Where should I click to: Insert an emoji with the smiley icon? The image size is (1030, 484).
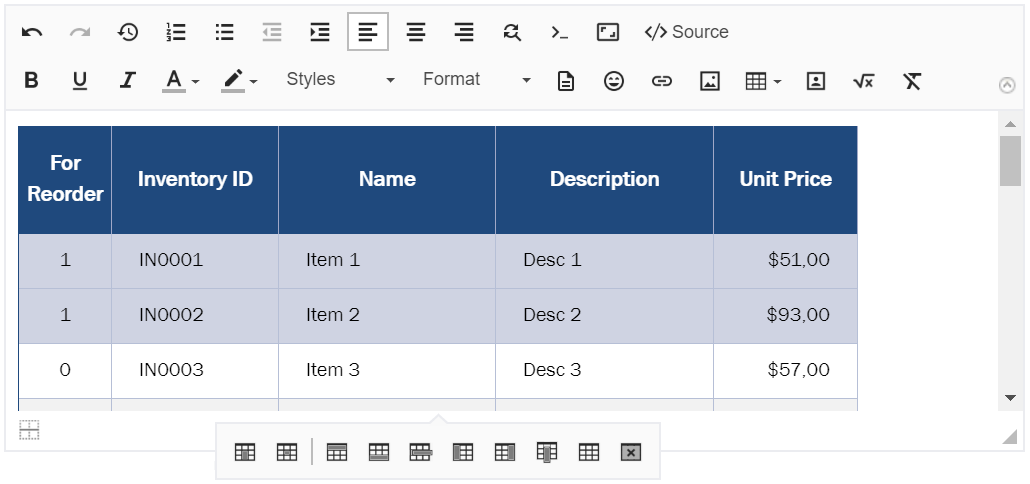pyautogui.click(x=614, y=81)
